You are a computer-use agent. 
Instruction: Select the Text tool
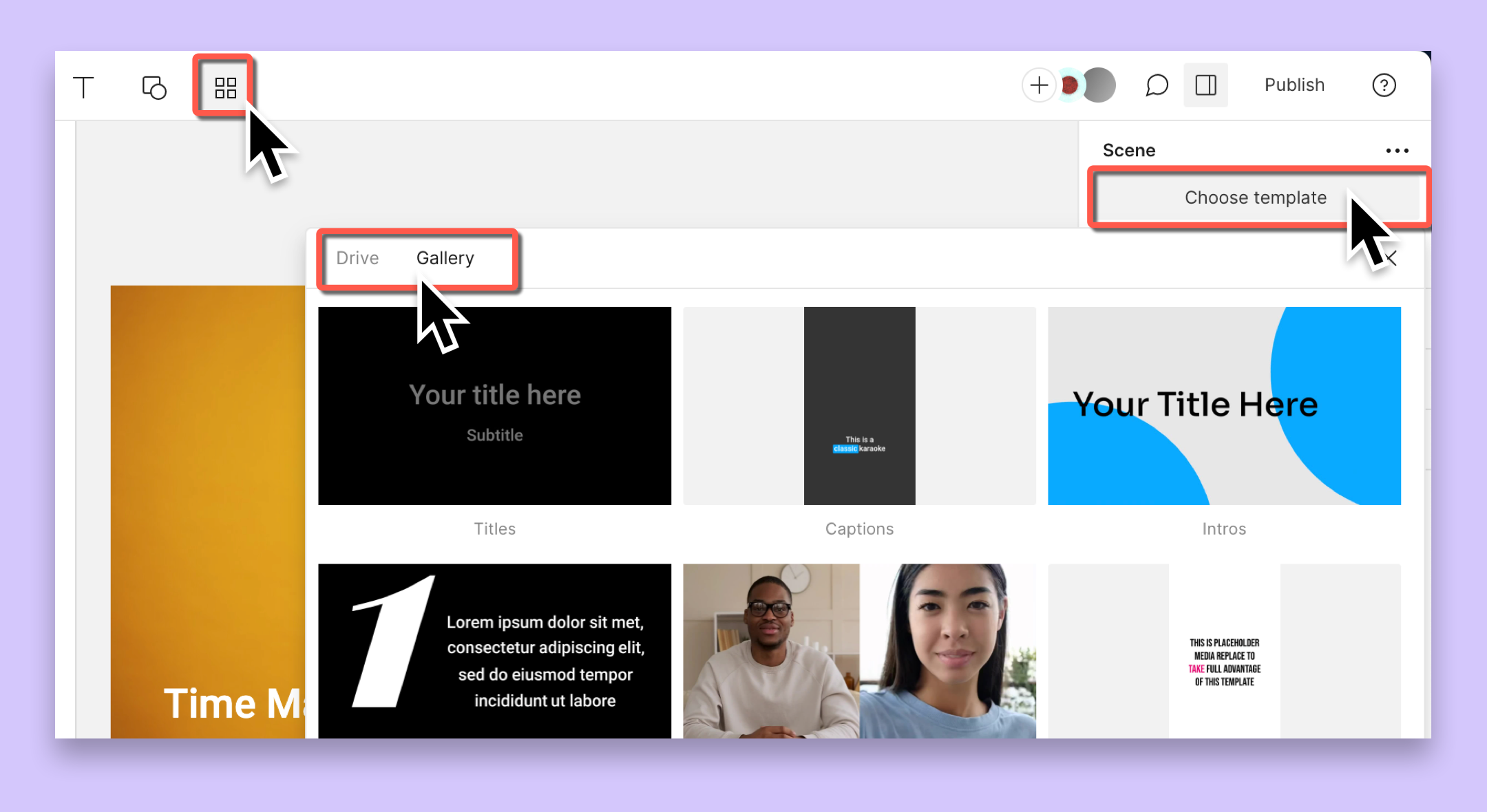(83, 87)
